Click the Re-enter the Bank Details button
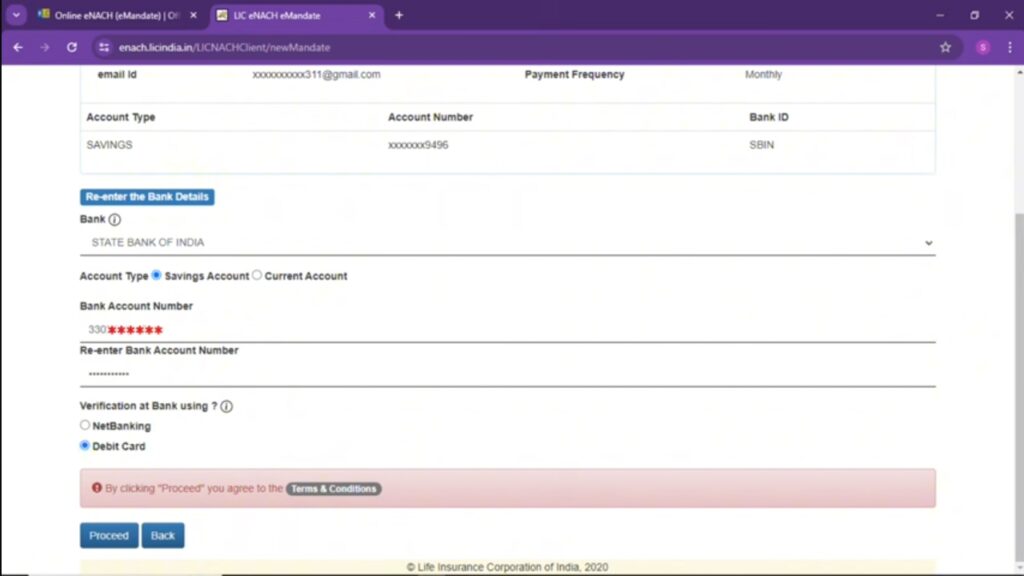Image resolution: width=1024 pixels, height=576 pixels. 147,197
